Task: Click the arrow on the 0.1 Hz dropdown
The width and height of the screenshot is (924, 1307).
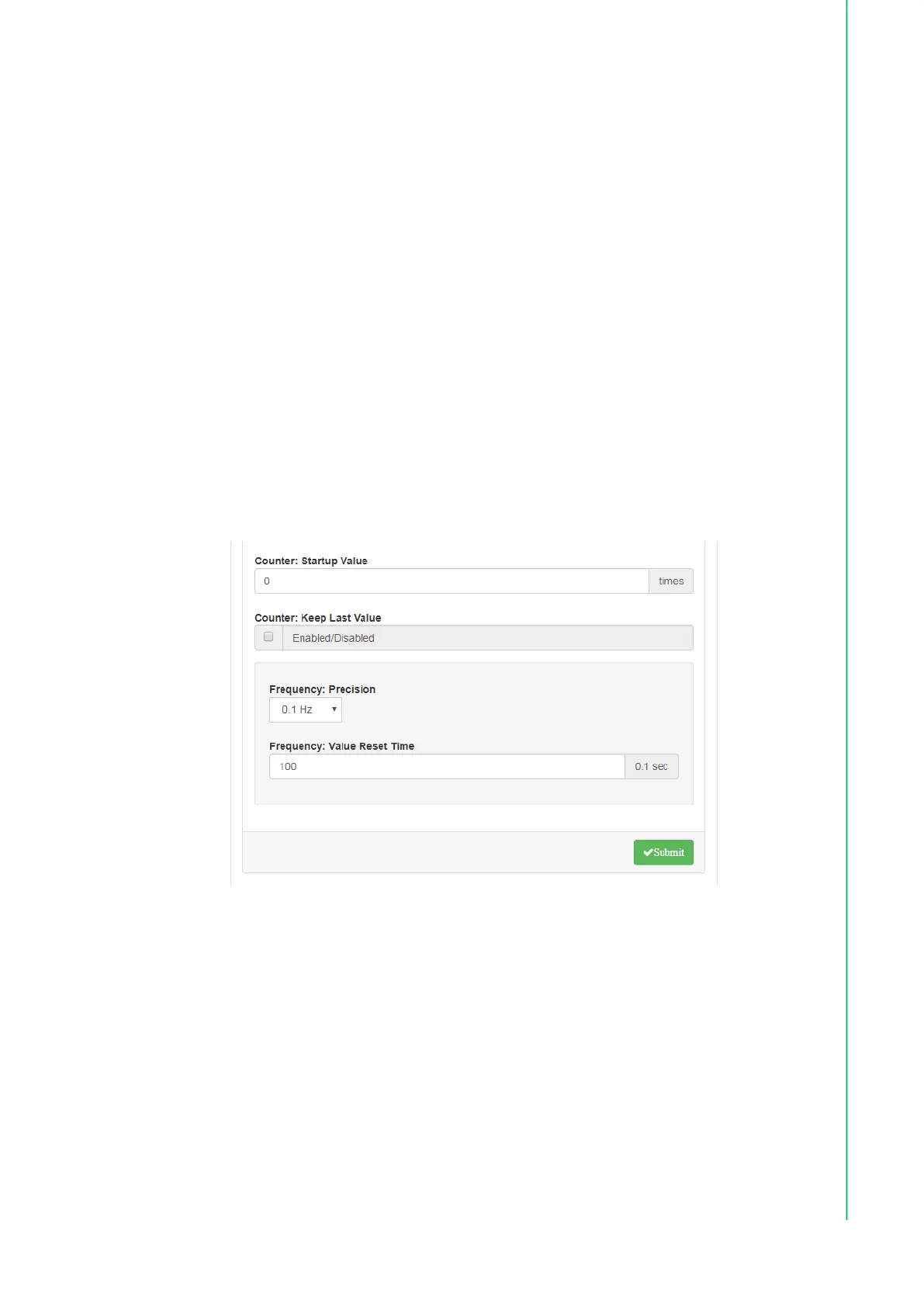Action: 334,709
